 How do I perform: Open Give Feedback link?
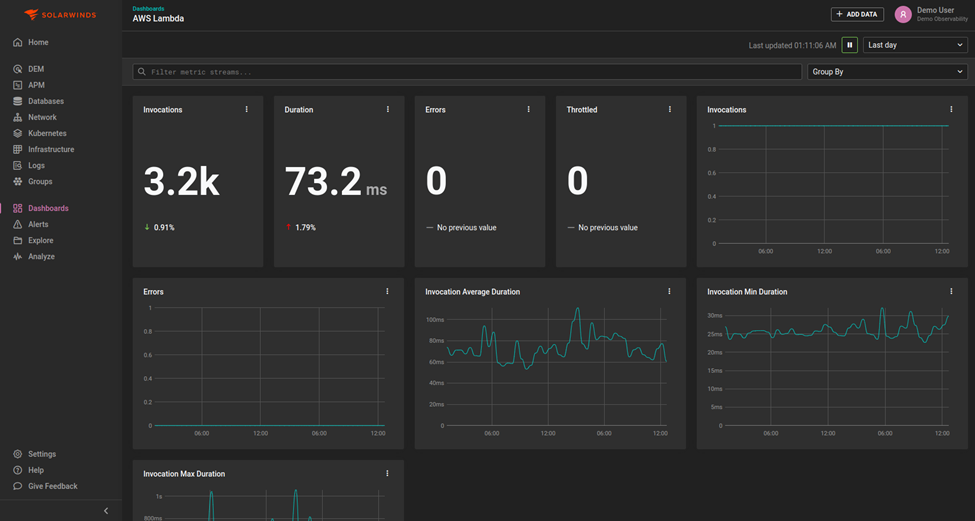tap(53, 486)
